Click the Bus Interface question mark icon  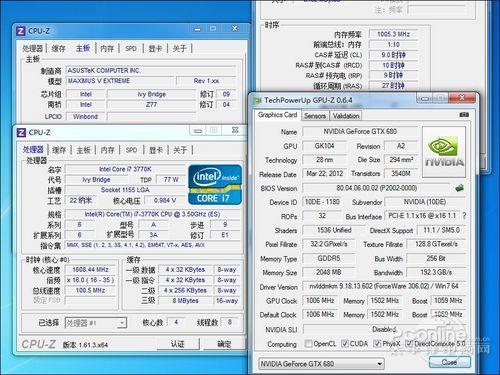point(464,216)
